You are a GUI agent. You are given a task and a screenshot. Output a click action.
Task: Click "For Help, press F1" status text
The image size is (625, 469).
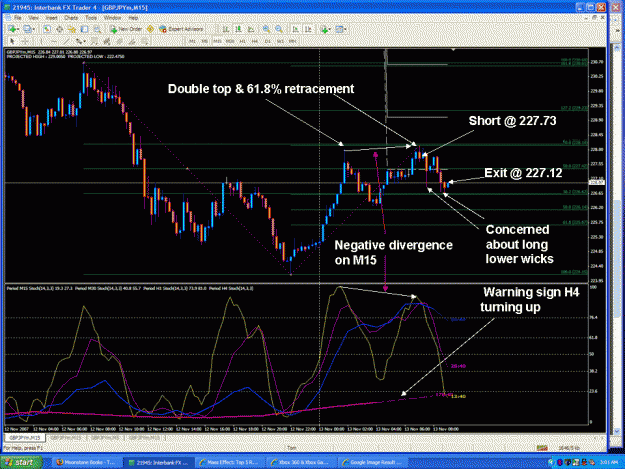[x=23, y=448]
